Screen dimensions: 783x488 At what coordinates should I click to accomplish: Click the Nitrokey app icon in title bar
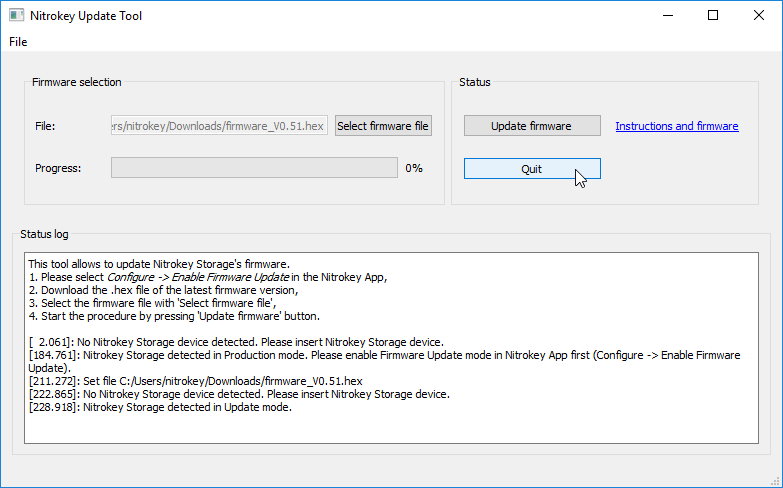point(16,15)
